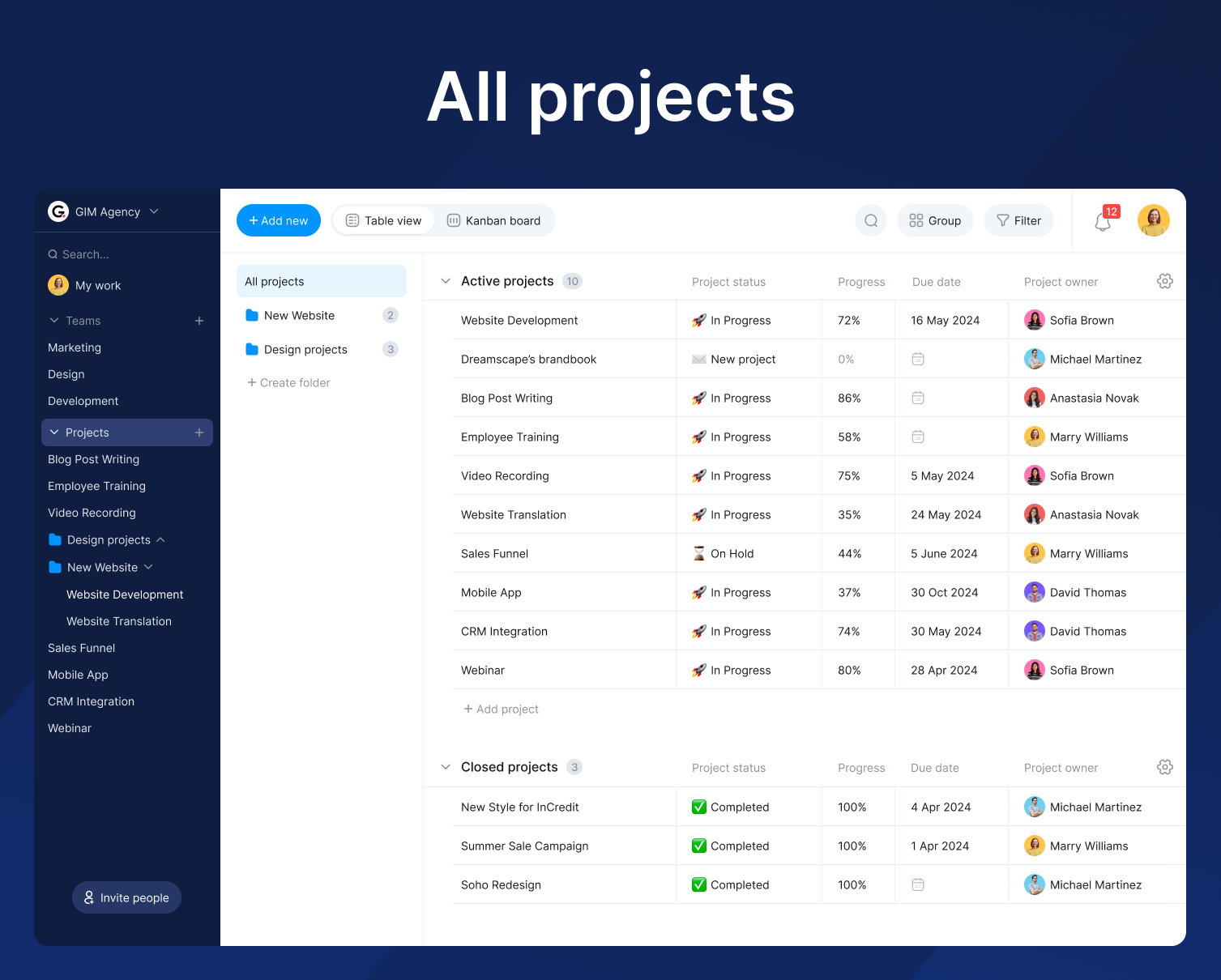Image resolution: width=1221 pixels, height=980 pixels.
Task: Open the Filter options
Action: click(1018, 220)
